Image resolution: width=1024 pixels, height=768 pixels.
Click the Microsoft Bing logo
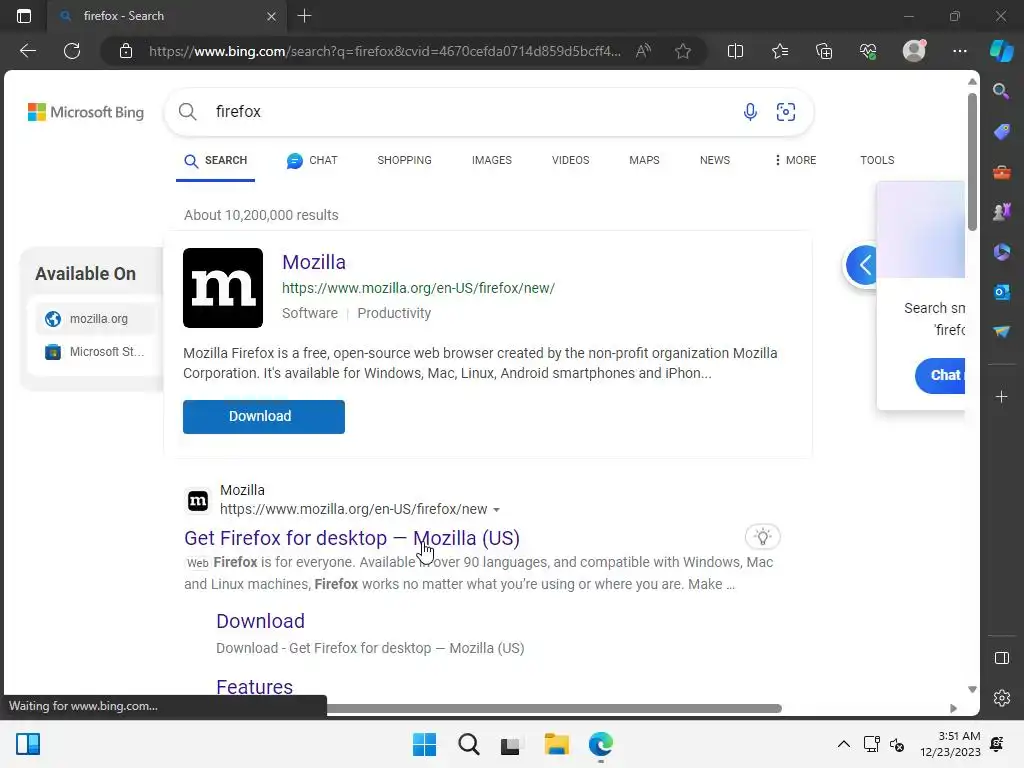click(x=86, y=112)
